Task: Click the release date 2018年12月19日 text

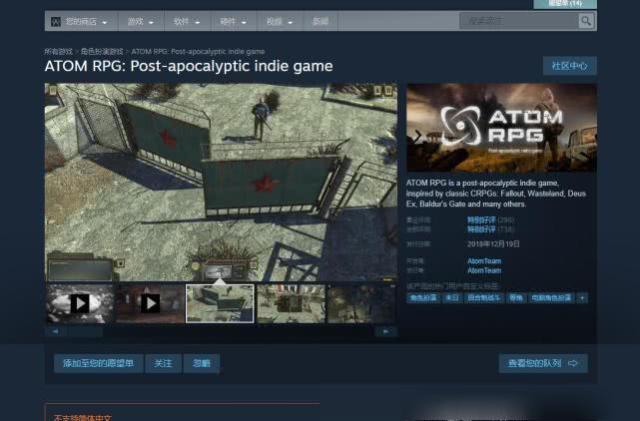Action: click(x=493, y=244)
